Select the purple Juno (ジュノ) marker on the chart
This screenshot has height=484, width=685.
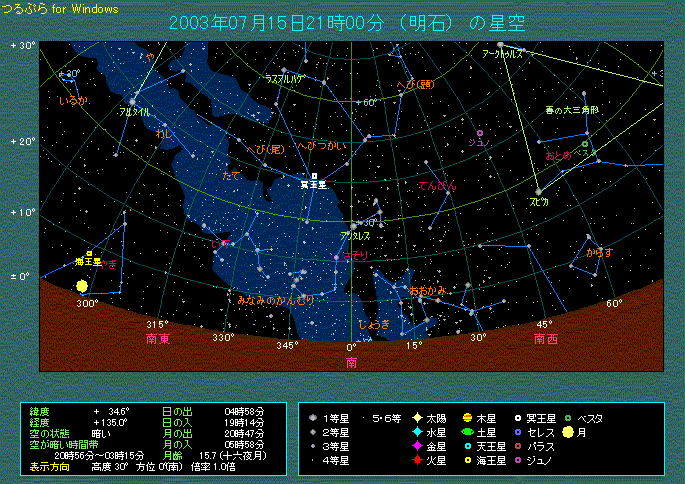click(x=480, y=132)
